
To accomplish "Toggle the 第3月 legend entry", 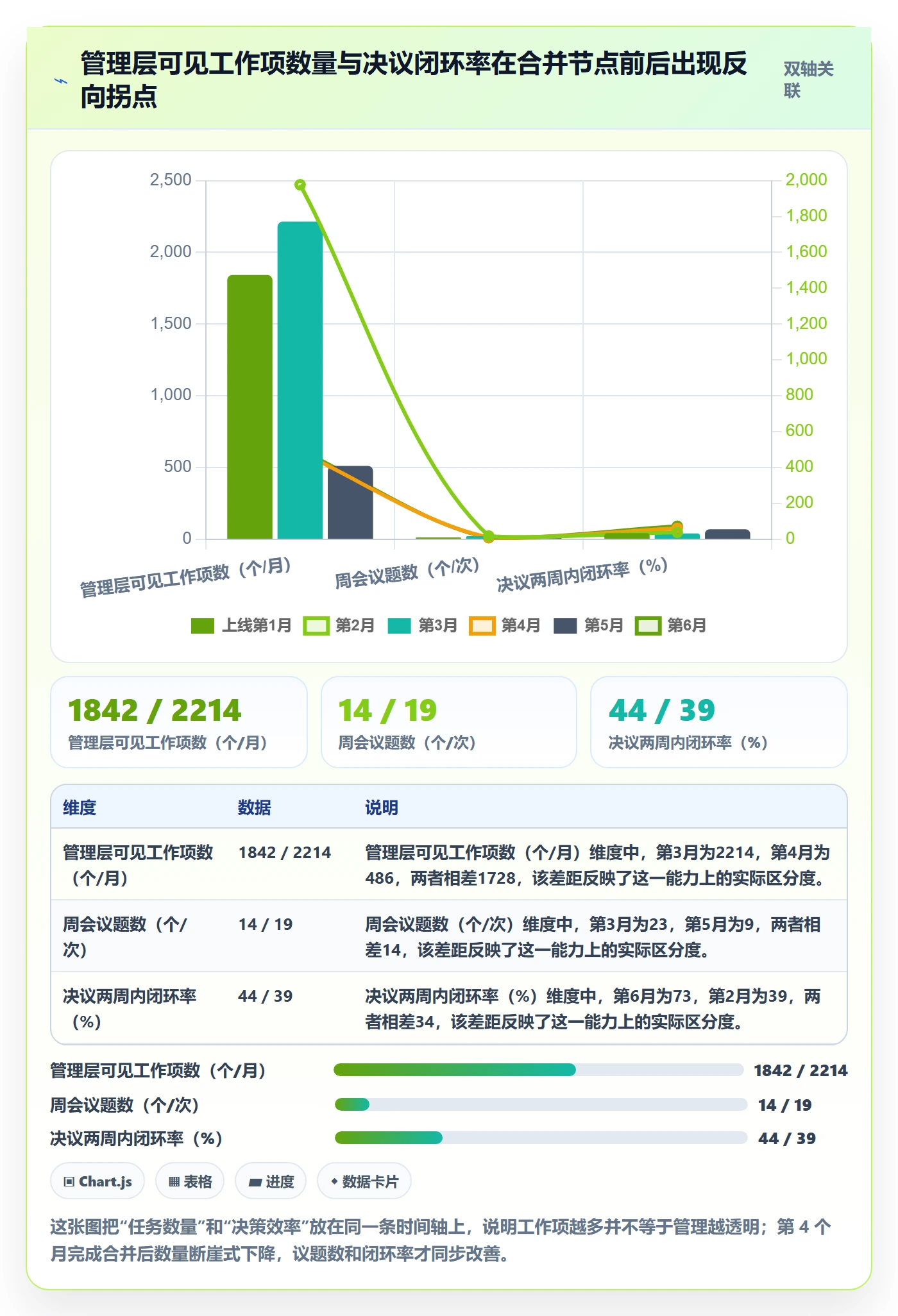I will click(422, 626).
